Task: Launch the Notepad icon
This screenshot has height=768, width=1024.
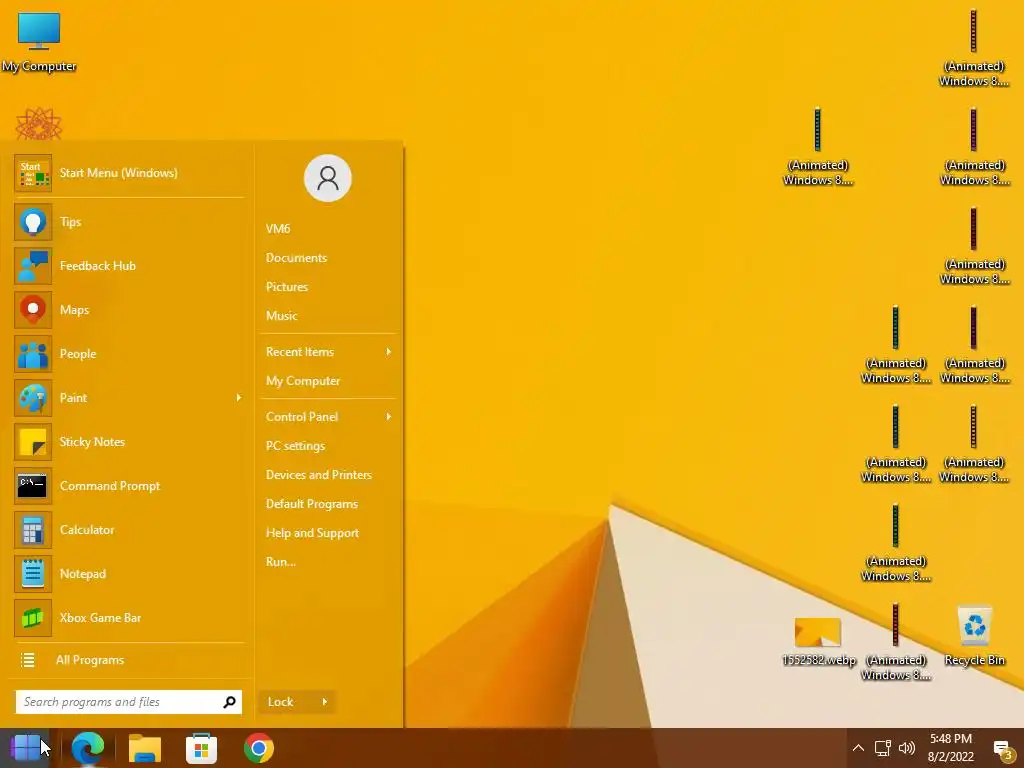Action: tap(33, 574)
